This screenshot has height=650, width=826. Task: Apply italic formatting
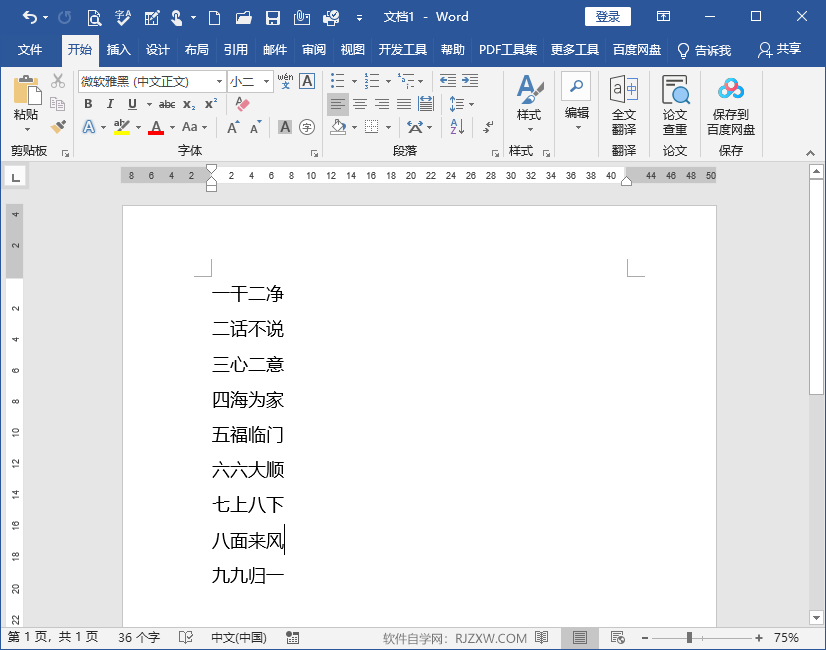coord(110,104)
